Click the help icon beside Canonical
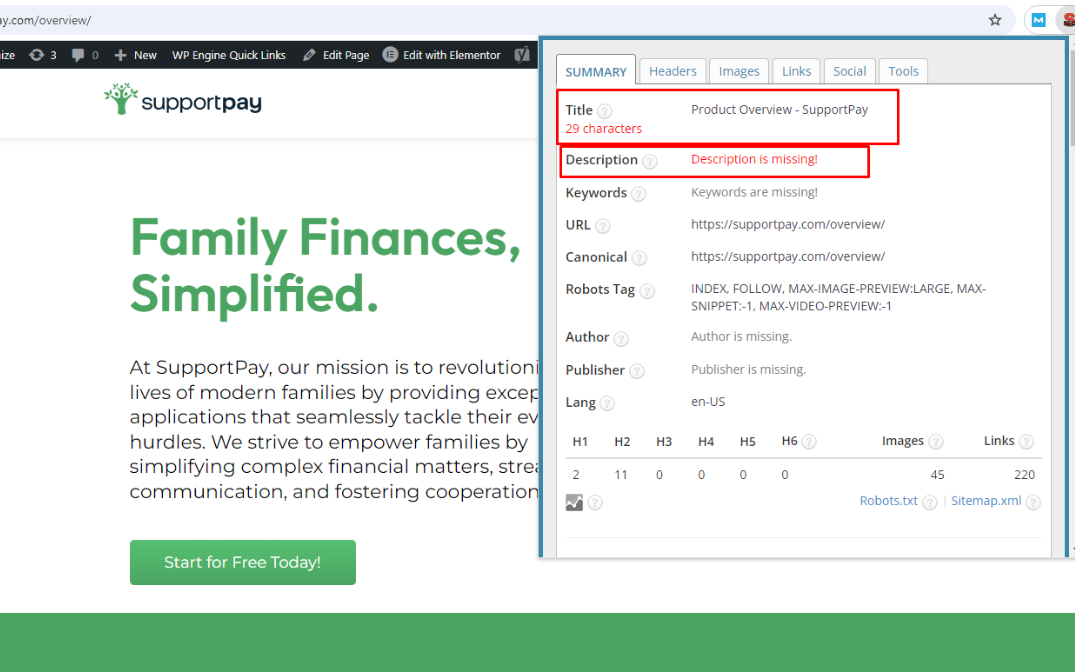This screenshot has height=672, width=1075. (x=639, y=258)
